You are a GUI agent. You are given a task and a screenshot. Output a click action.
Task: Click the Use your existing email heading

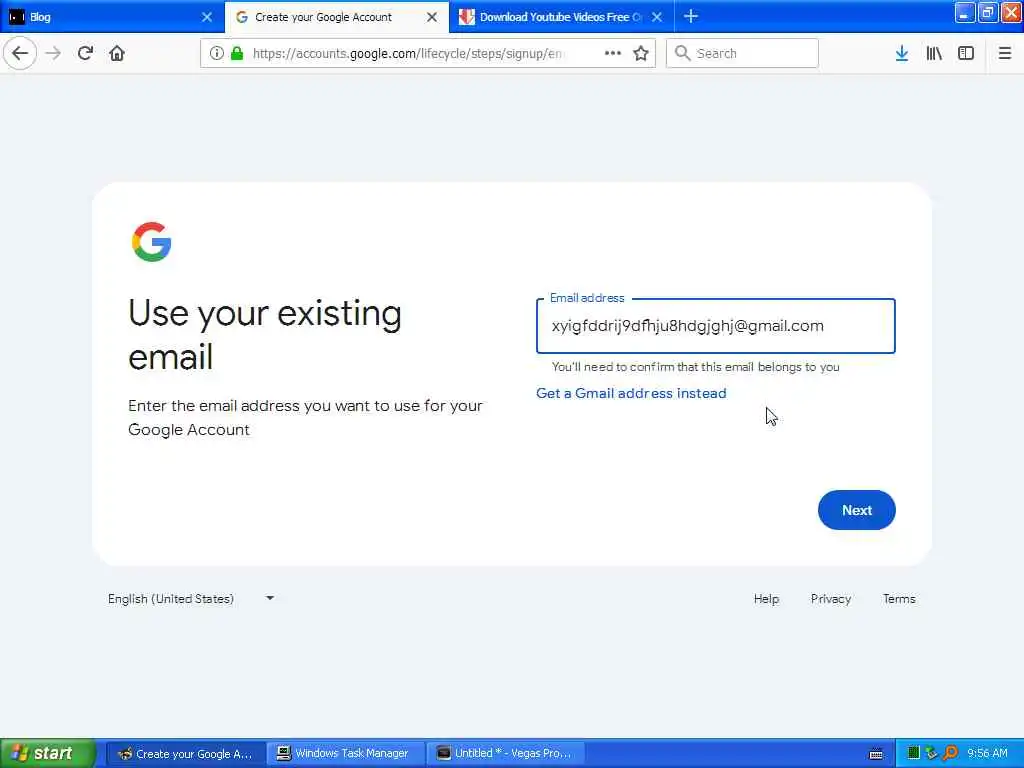click(264, 334)
